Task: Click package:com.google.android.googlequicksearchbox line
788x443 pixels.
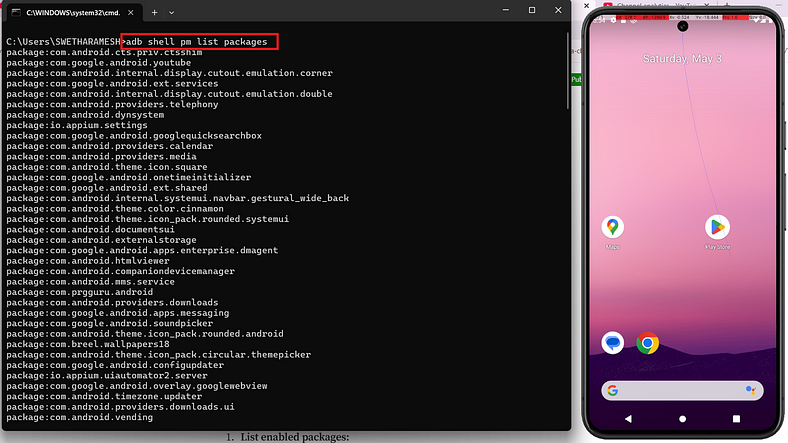Action: pos(134,136)
